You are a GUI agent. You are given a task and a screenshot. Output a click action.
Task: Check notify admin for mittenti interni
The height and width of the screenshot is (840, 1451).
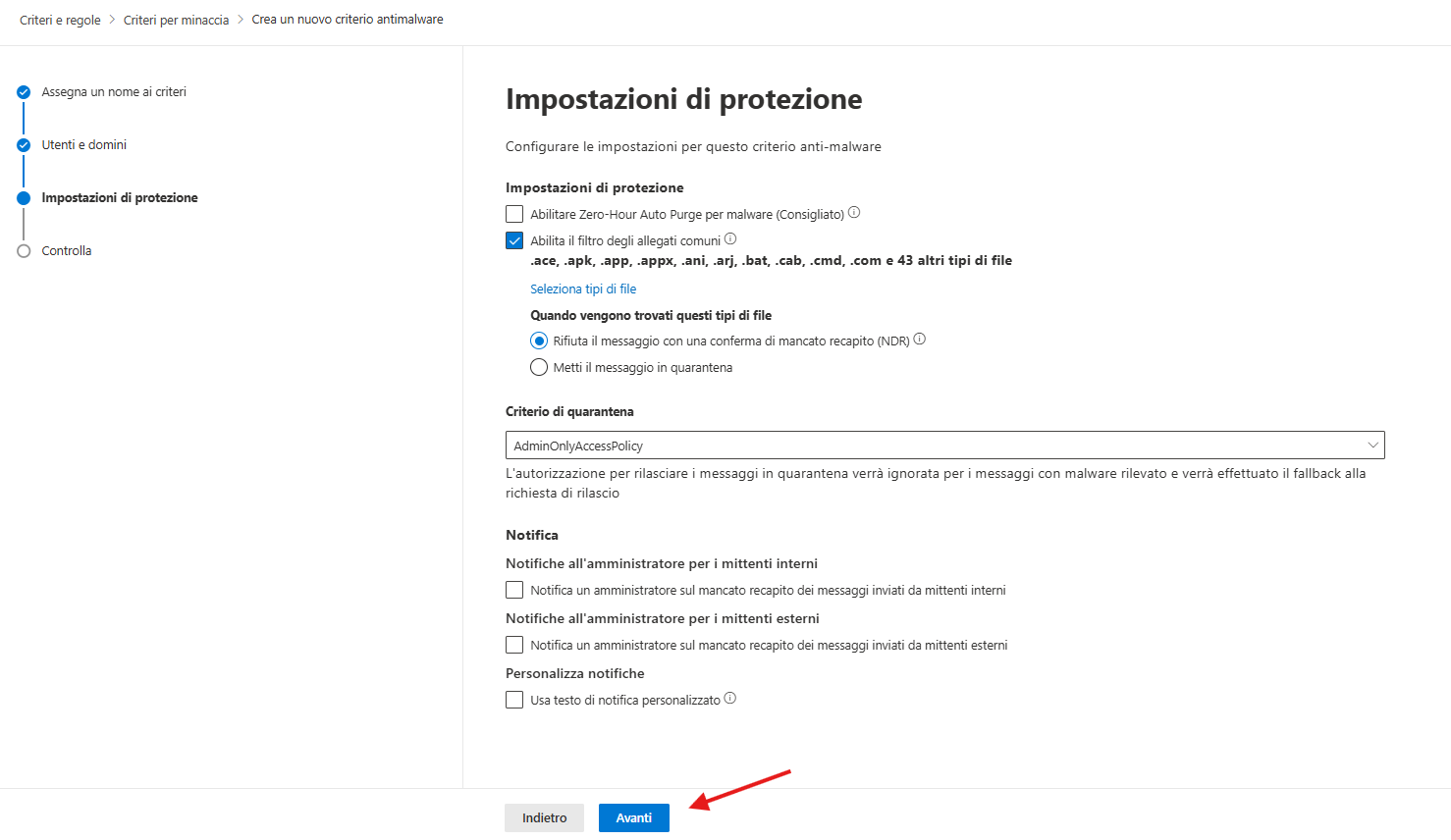[x=514, y=590]
